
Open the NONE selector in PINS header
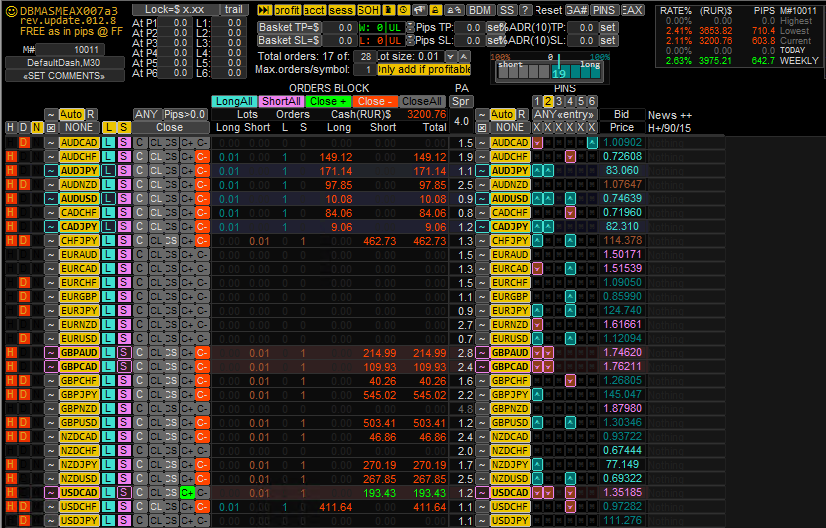click(509, 128)
